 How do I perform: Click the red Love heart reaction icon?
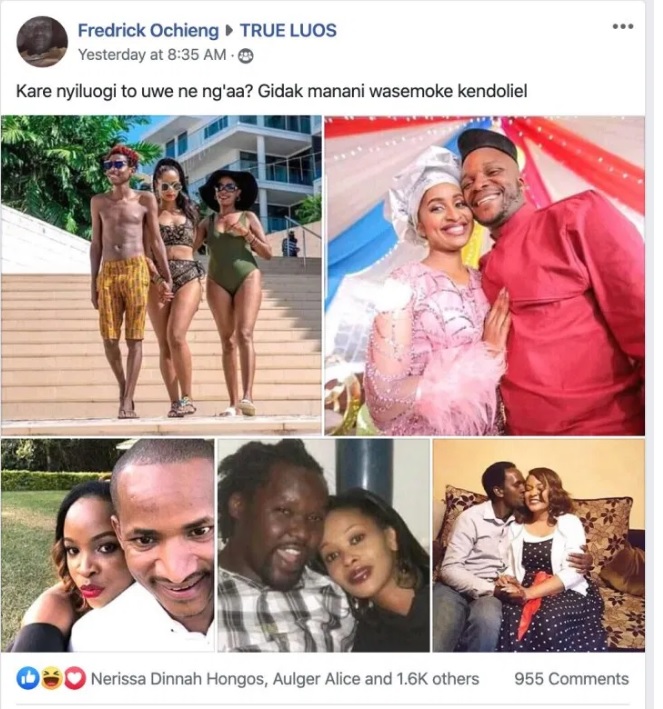[x=72, y=679]
